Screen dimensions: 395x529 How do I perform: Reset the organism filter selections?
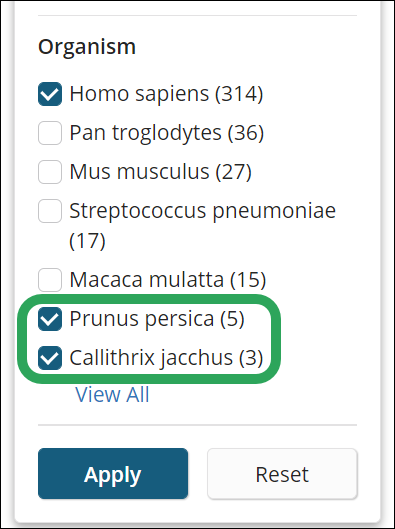(282, 474)
